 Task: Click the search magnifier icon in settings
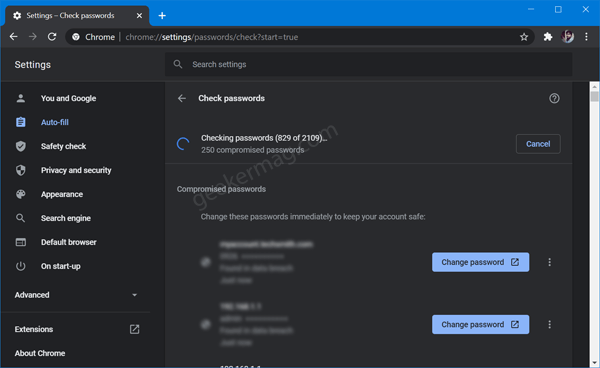click(x=178, y=64)
